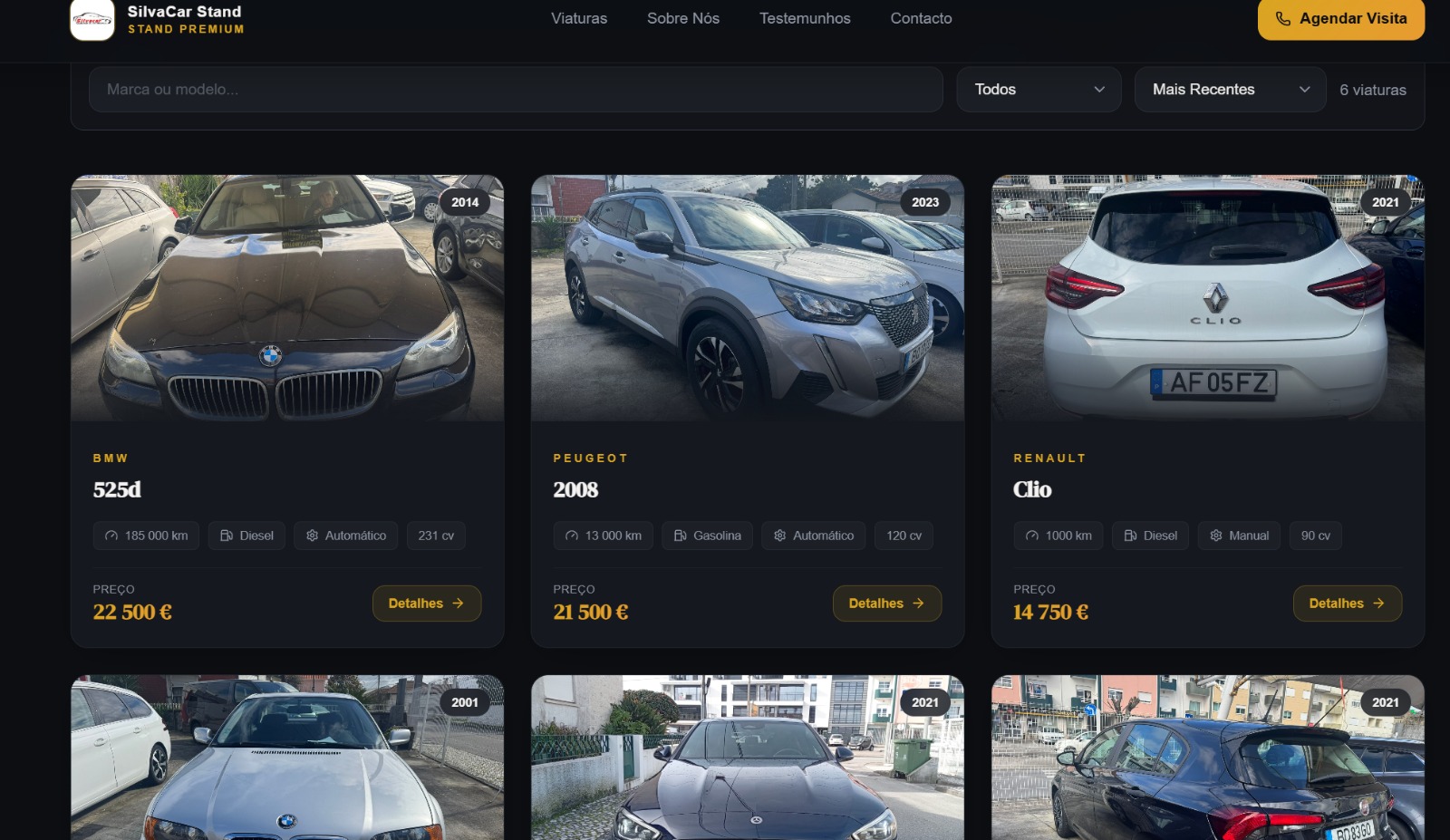1450x840 pixels.
Task: Select the white Renault Clio photo
Action: coord(1207,298)
